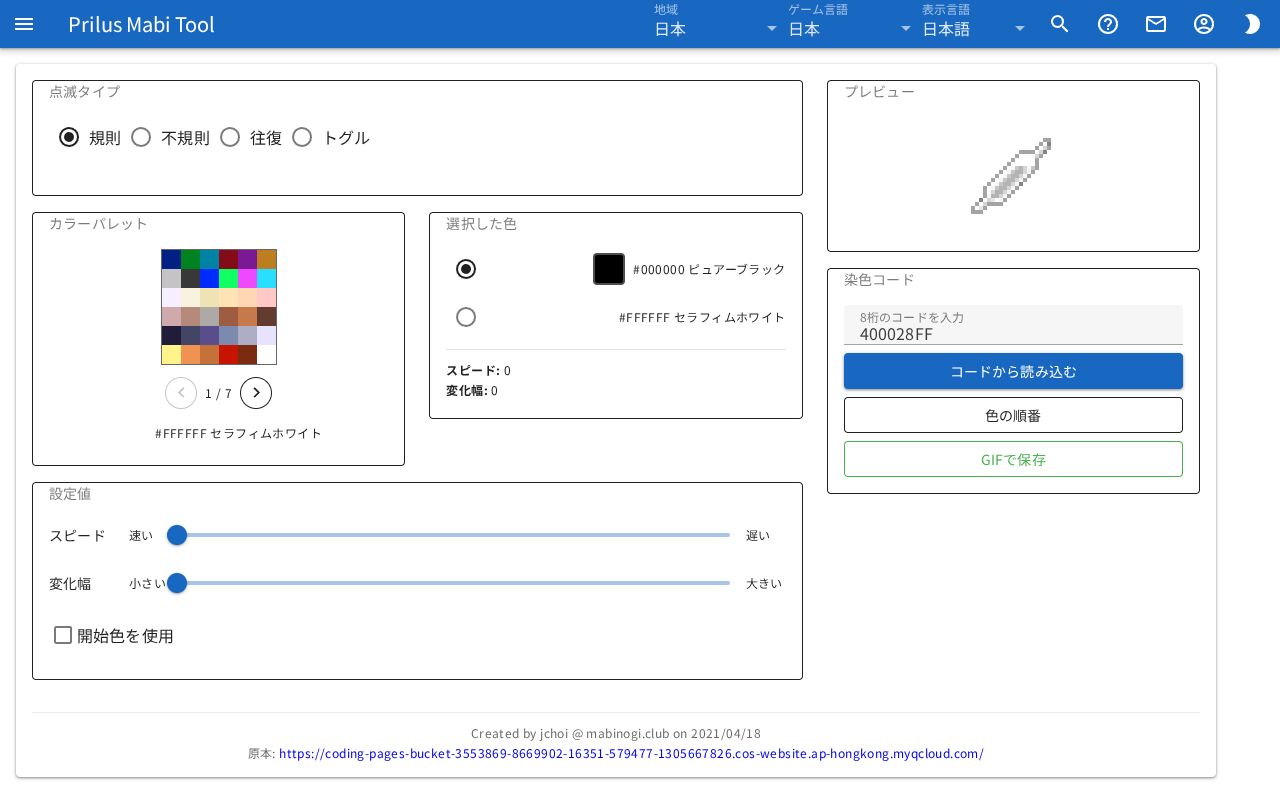Click the コードから読み込む button

[x=1013, y=371]
